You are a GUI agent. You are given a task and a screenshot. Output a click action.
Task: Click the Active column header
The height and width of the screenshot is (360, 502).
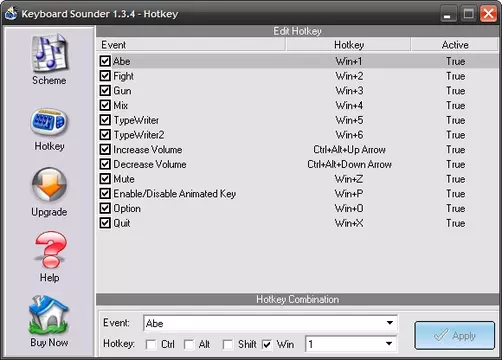[455, 45]
